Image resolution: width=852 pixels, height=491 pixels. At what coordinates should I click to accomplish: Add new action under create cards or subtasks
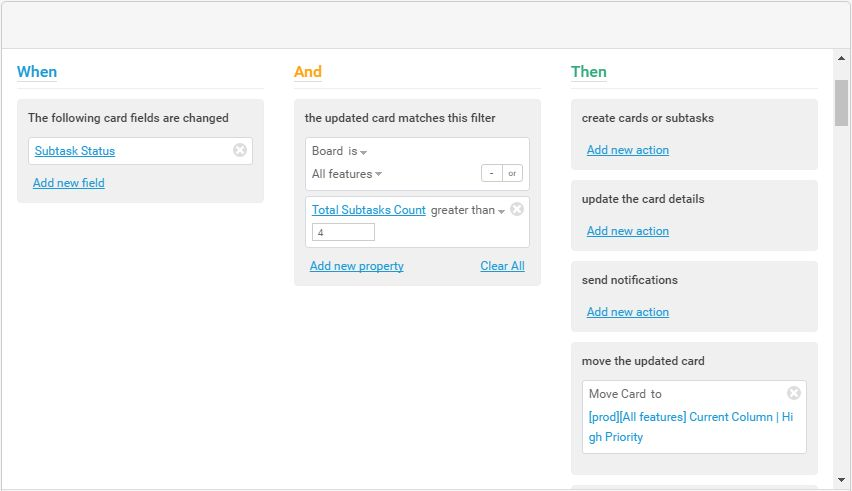tap(628, 150)
